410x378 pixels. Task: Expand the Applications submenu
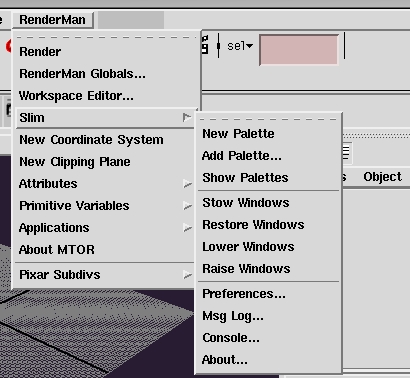click(105, 228)
